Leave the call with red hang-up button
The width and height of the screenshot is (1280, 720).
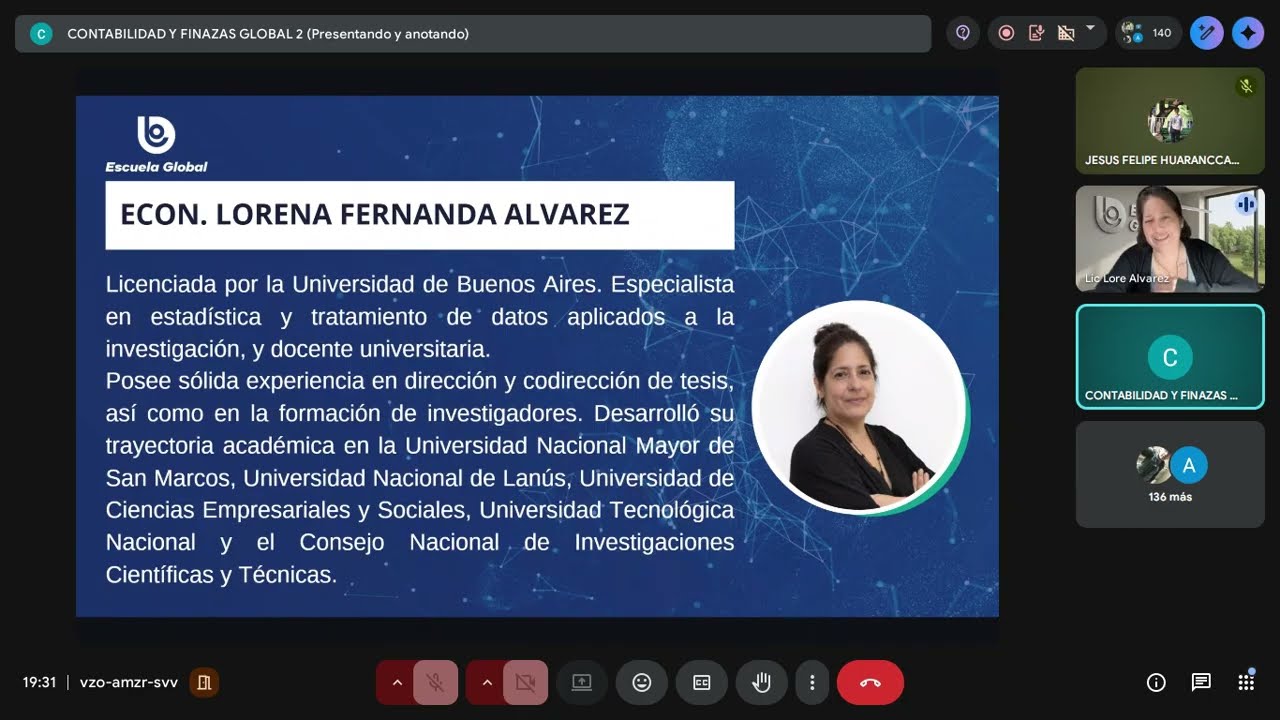(870, 683)
